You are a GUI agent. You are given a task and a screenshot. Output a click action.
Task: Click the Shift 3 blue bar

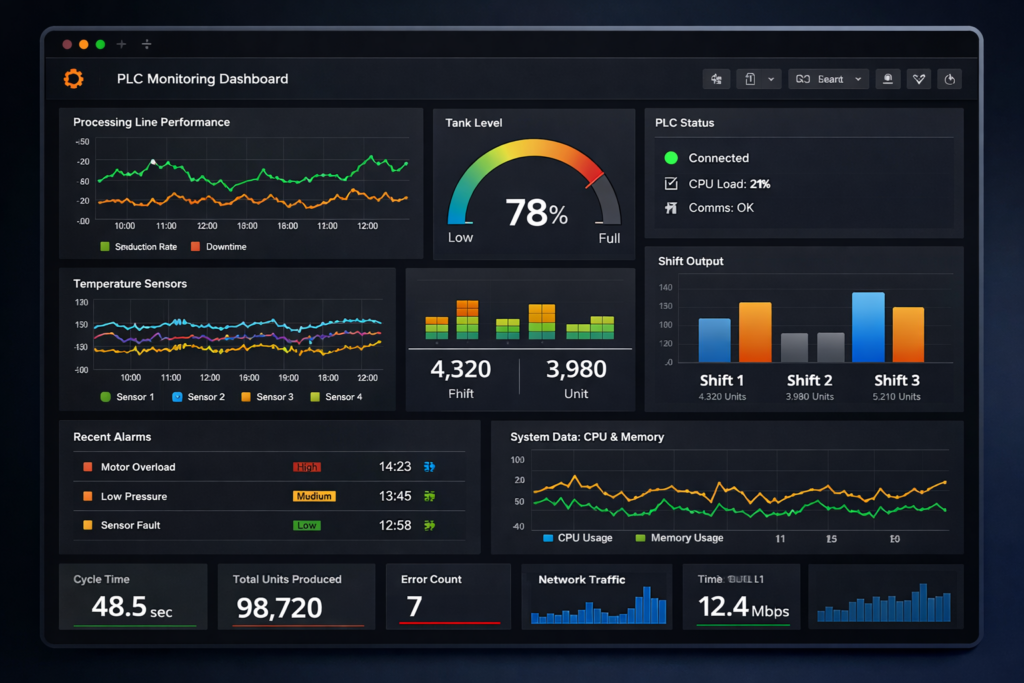pos(869,327)
